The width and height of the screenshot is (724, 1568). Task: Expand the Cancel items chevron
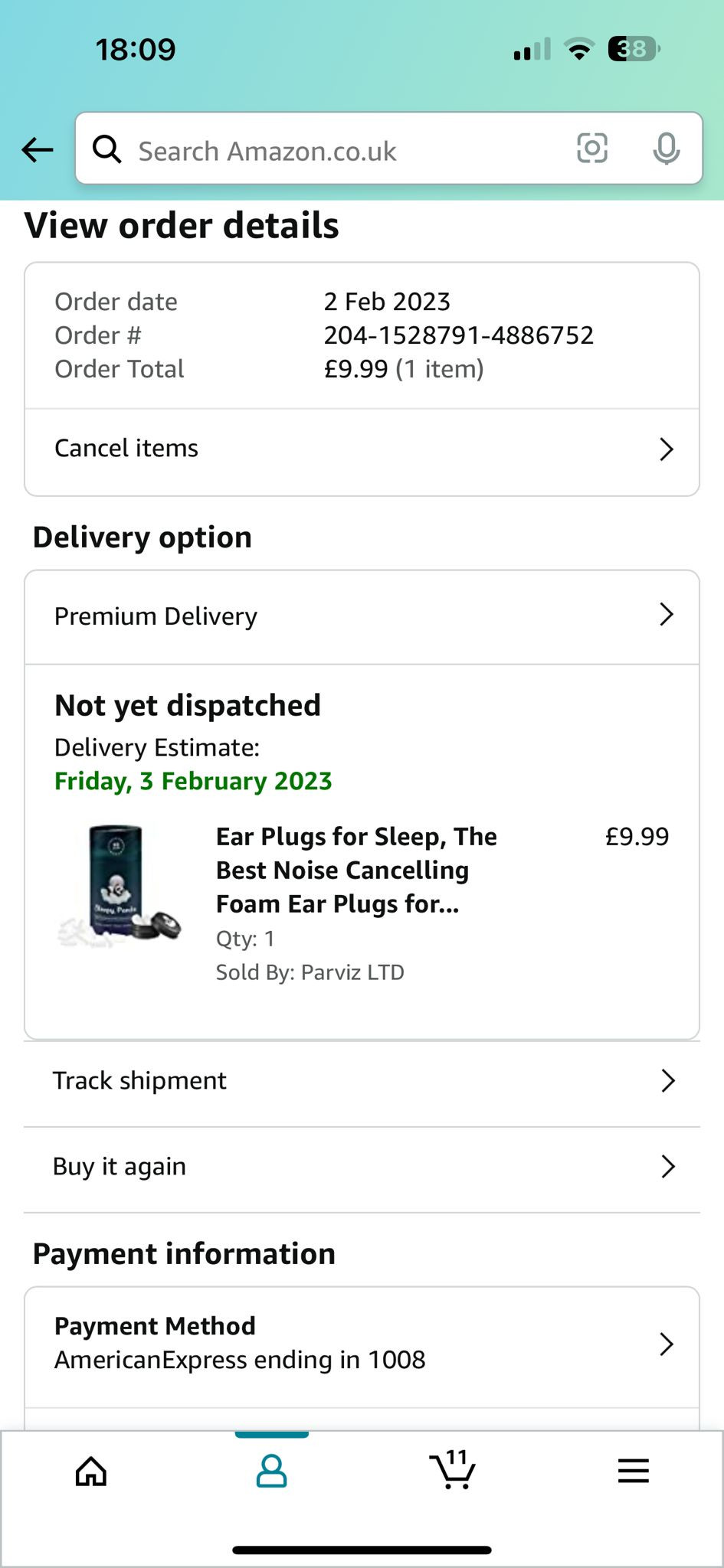click(x=667, y=449)
